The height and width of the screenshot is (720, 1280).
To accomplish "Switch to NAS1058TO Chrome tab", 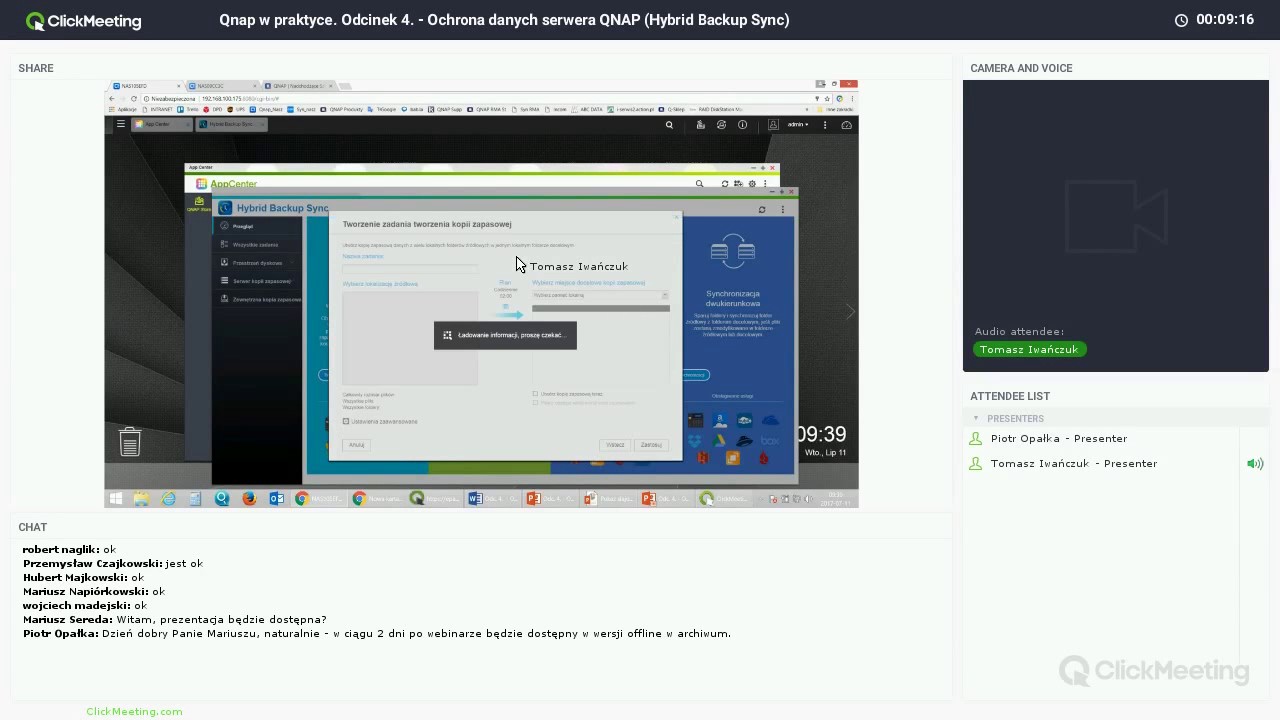I will pos(145,86).
